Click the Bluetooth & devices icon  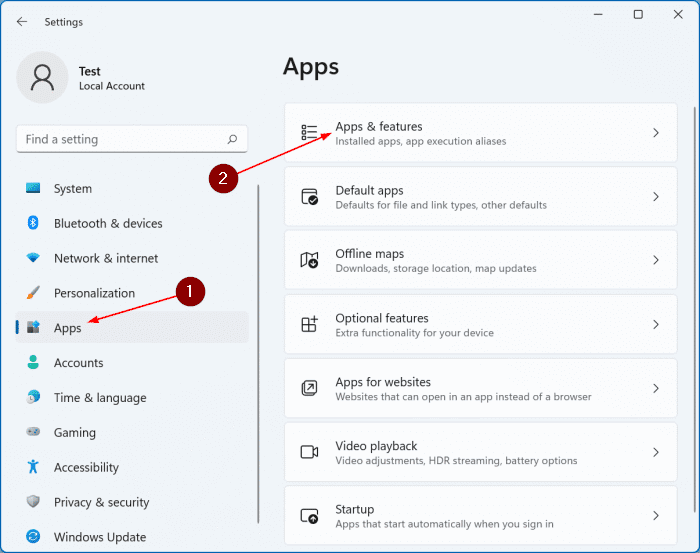pos(33,224)
